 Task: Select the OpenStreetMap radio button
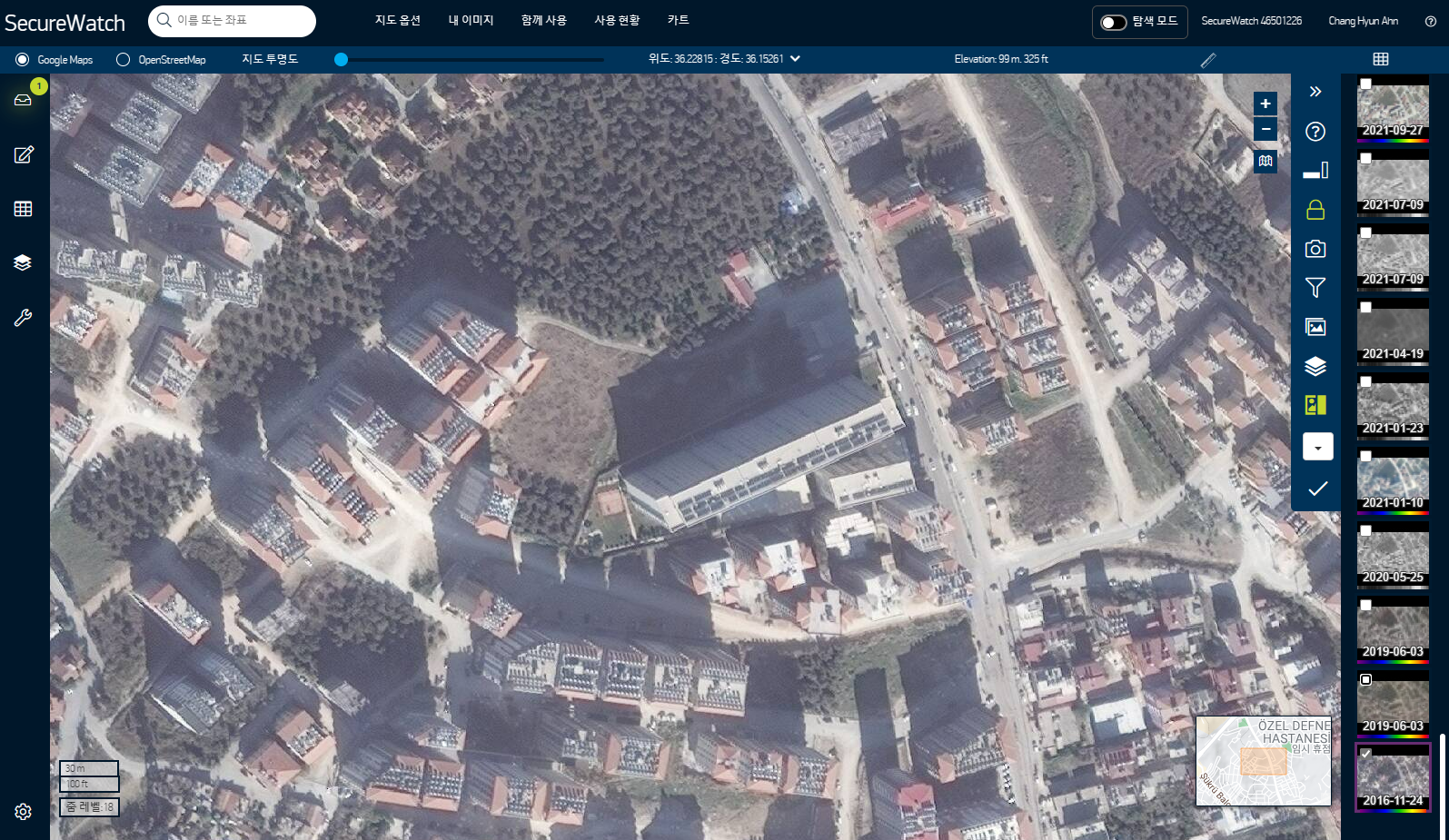coord(124,60)
